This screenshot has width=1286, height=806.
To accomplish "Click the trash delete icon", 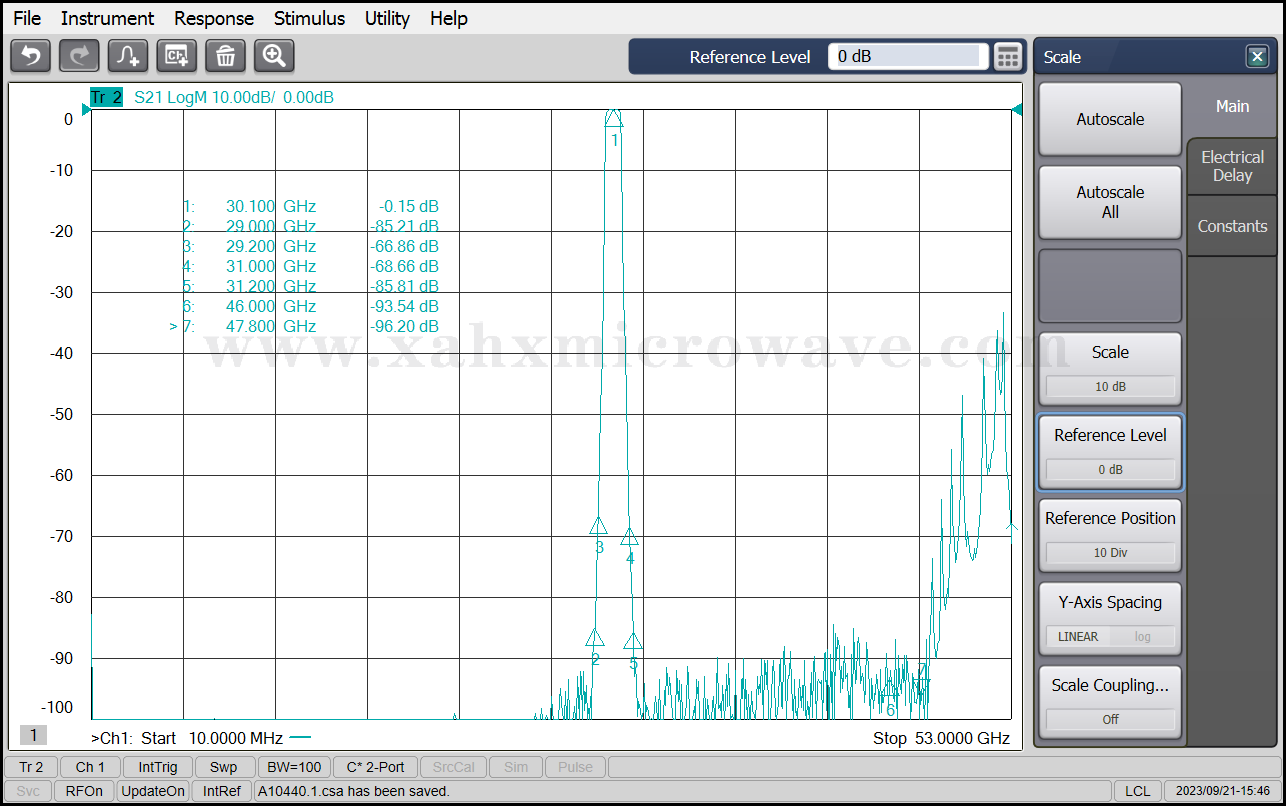I will tap(226, 56).
